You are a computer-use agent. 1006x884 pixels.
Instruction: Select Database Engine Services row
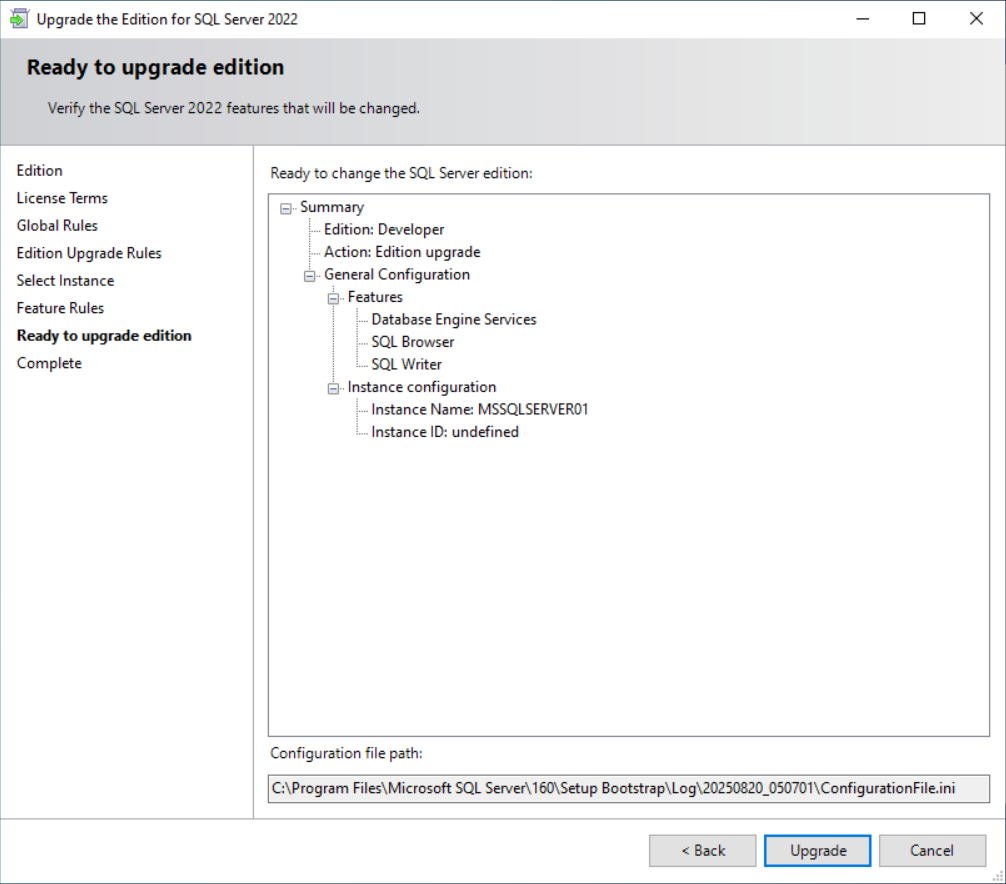454,319
